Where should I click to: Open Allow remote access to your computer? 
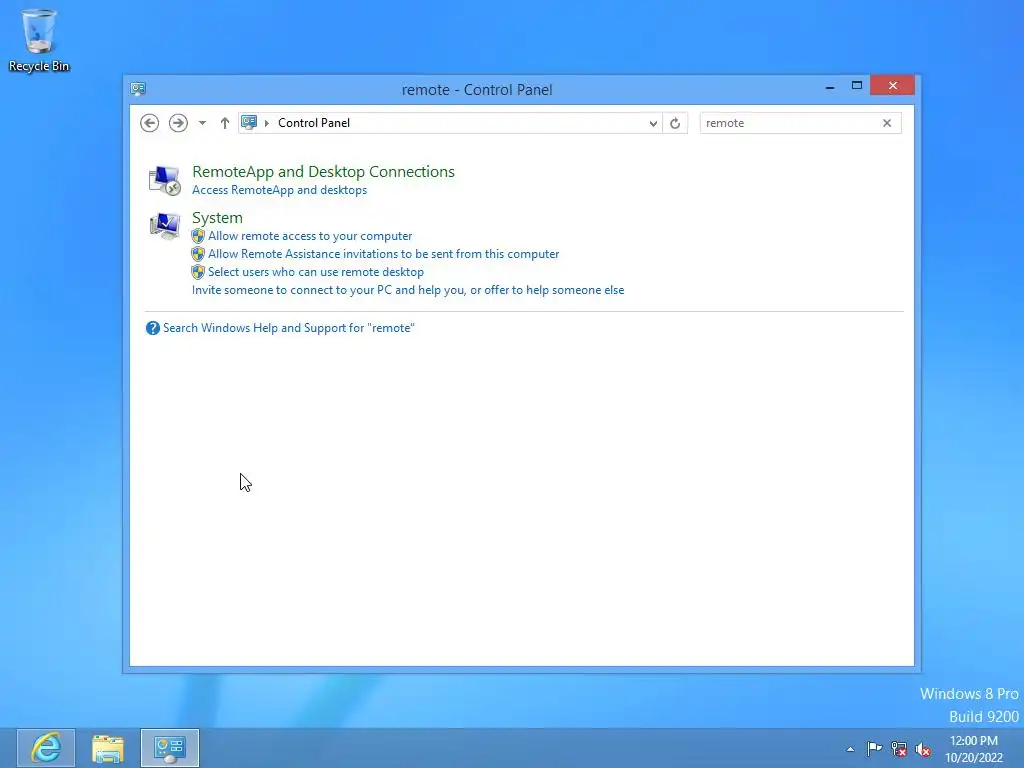click(310, 236)
